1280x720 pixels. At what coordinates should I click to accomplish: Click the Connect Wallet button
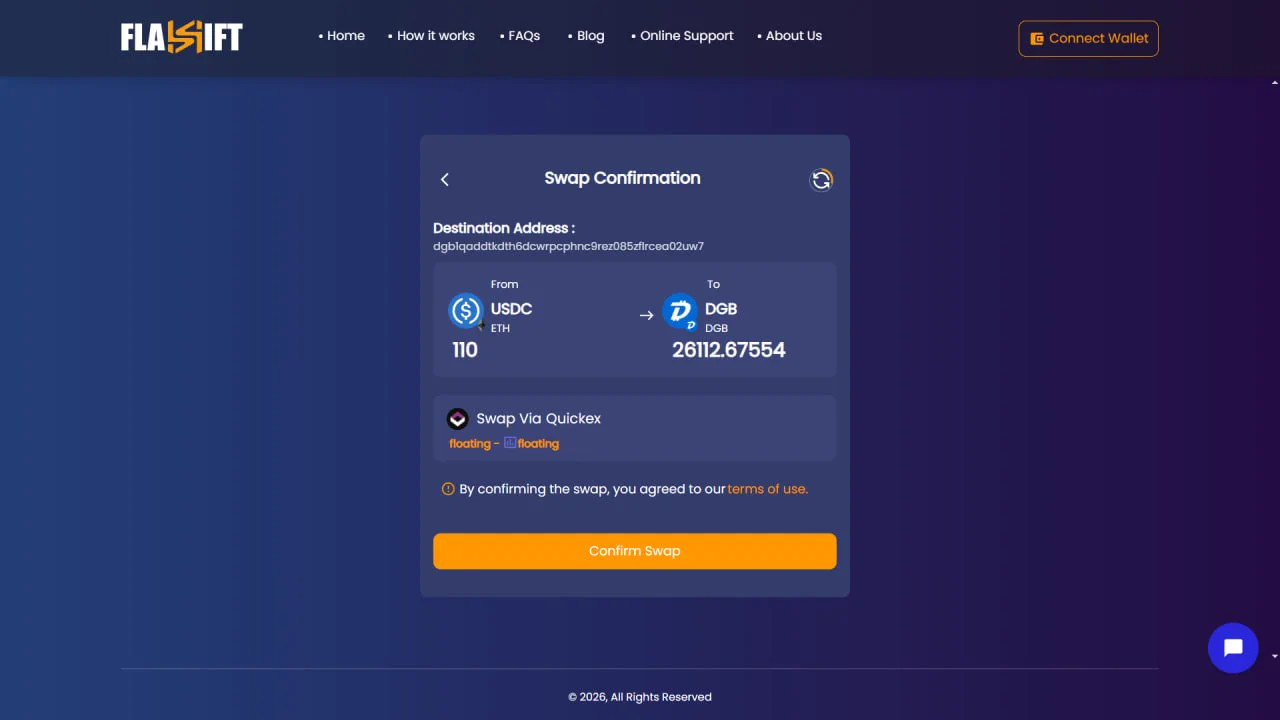1088,38
